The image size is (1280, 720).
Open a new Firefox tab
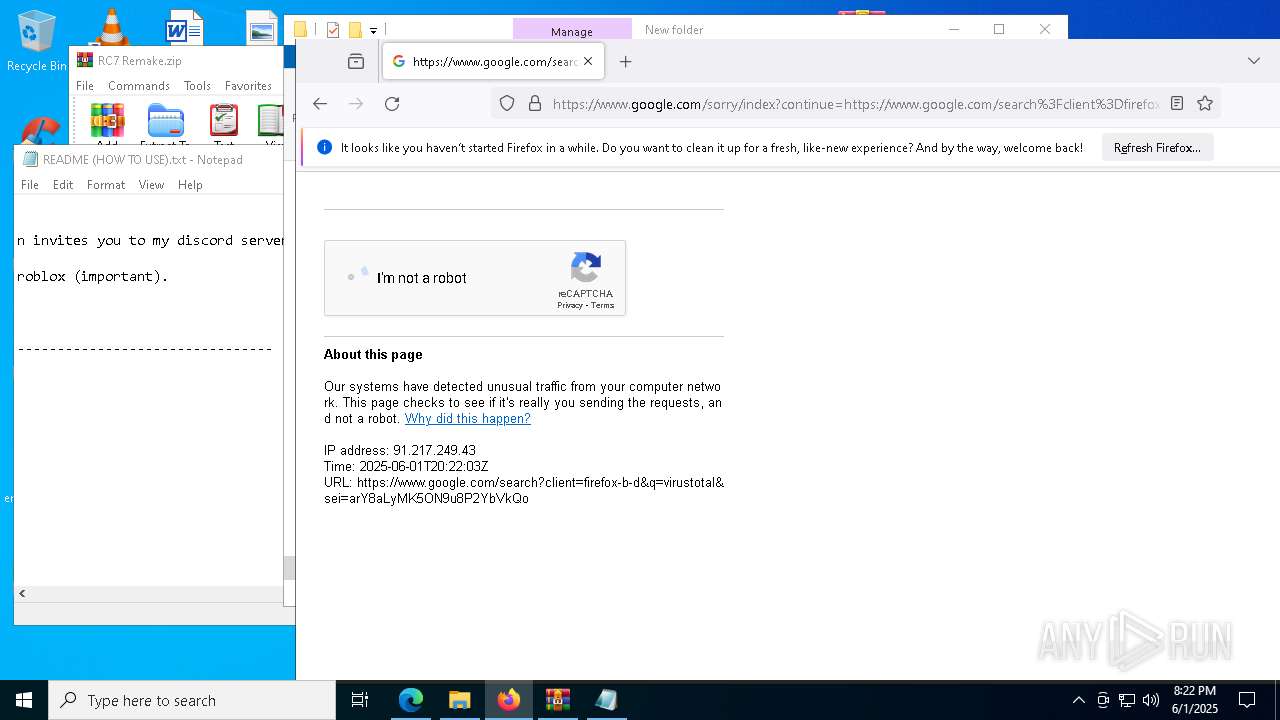[625, 61]
